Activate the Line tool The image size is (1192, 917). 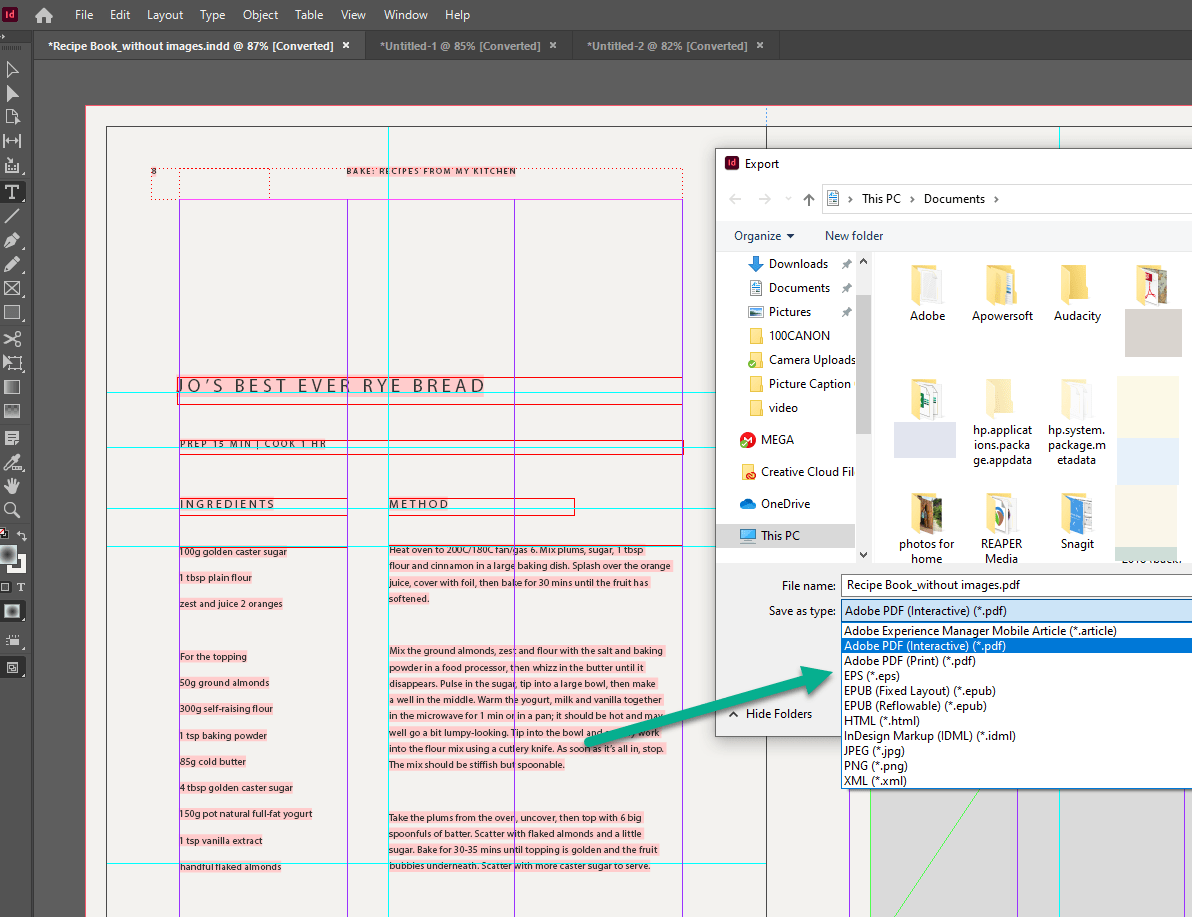point(13,216)
